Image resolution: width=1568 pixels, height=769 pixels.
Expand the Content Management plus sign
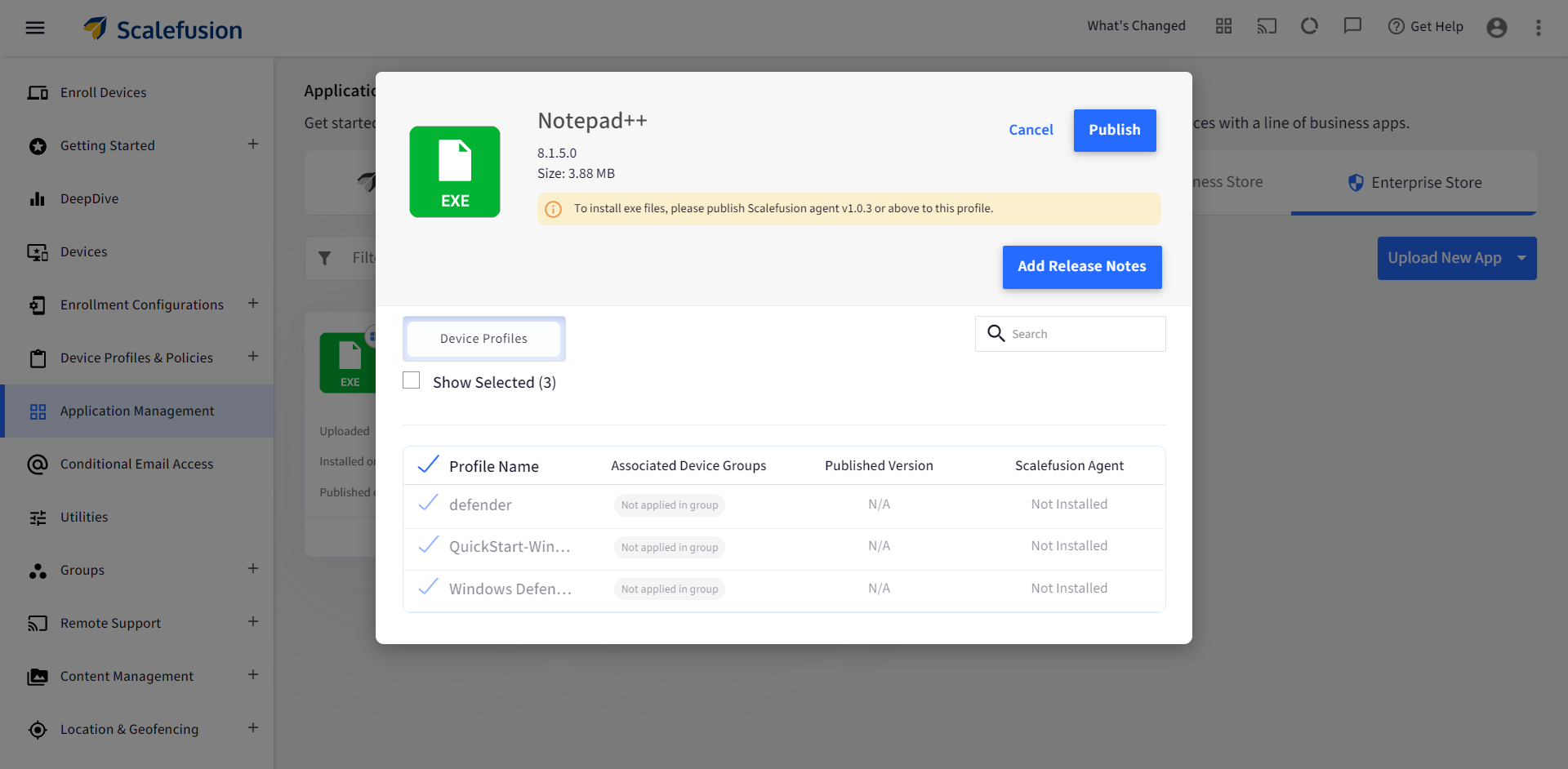point(253,675)
